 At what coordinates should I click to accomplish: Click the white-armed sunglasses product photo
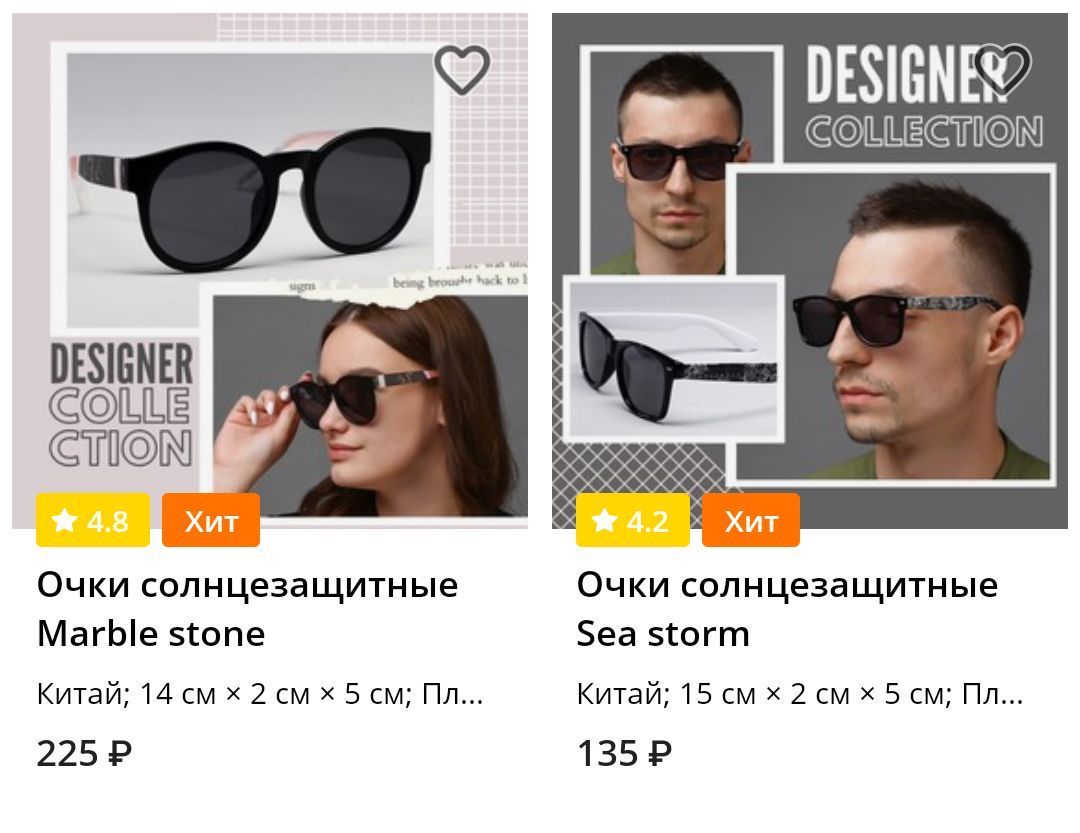click(x=674, y=359)
